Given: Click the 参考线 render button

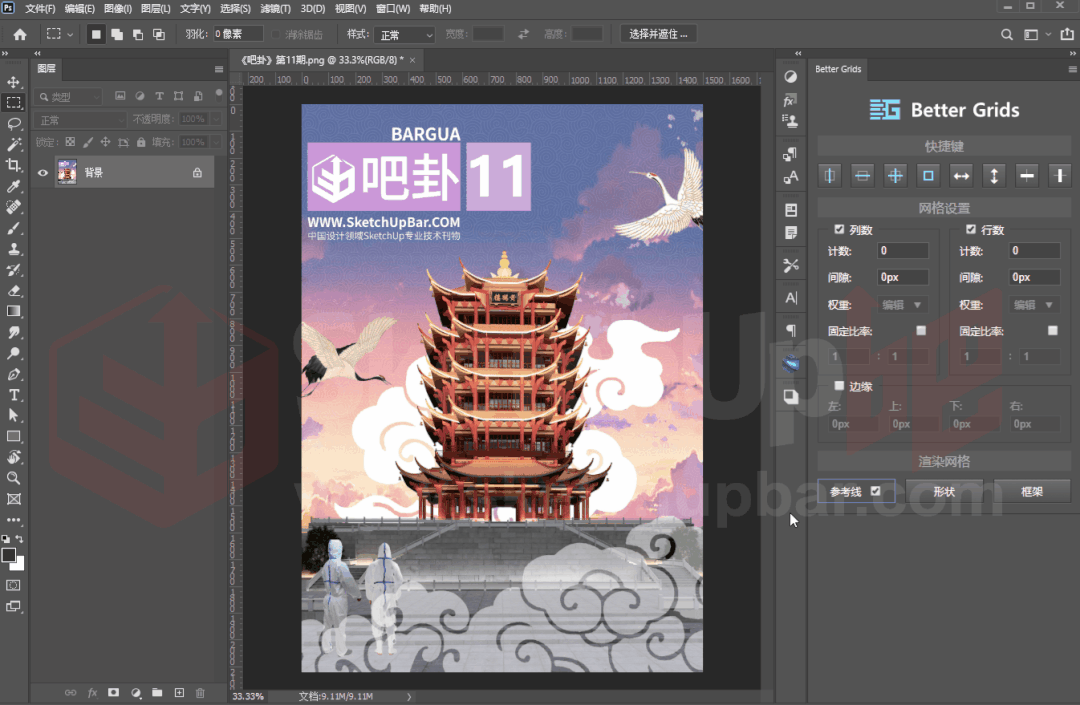Looking at the screenshot, I should 856,492.
